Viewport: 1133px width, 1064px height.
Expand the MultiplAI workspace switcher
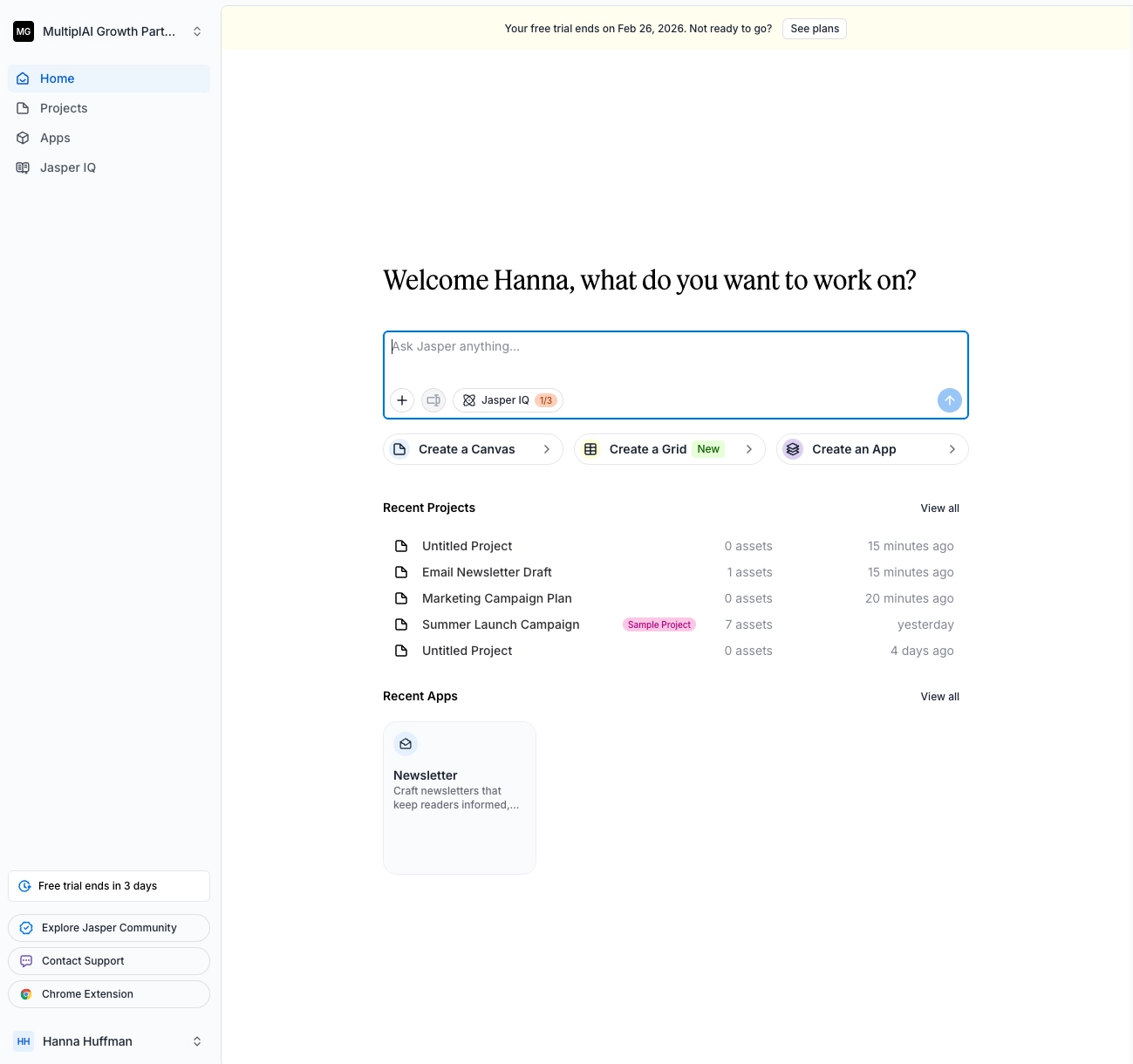click(197, 31)
